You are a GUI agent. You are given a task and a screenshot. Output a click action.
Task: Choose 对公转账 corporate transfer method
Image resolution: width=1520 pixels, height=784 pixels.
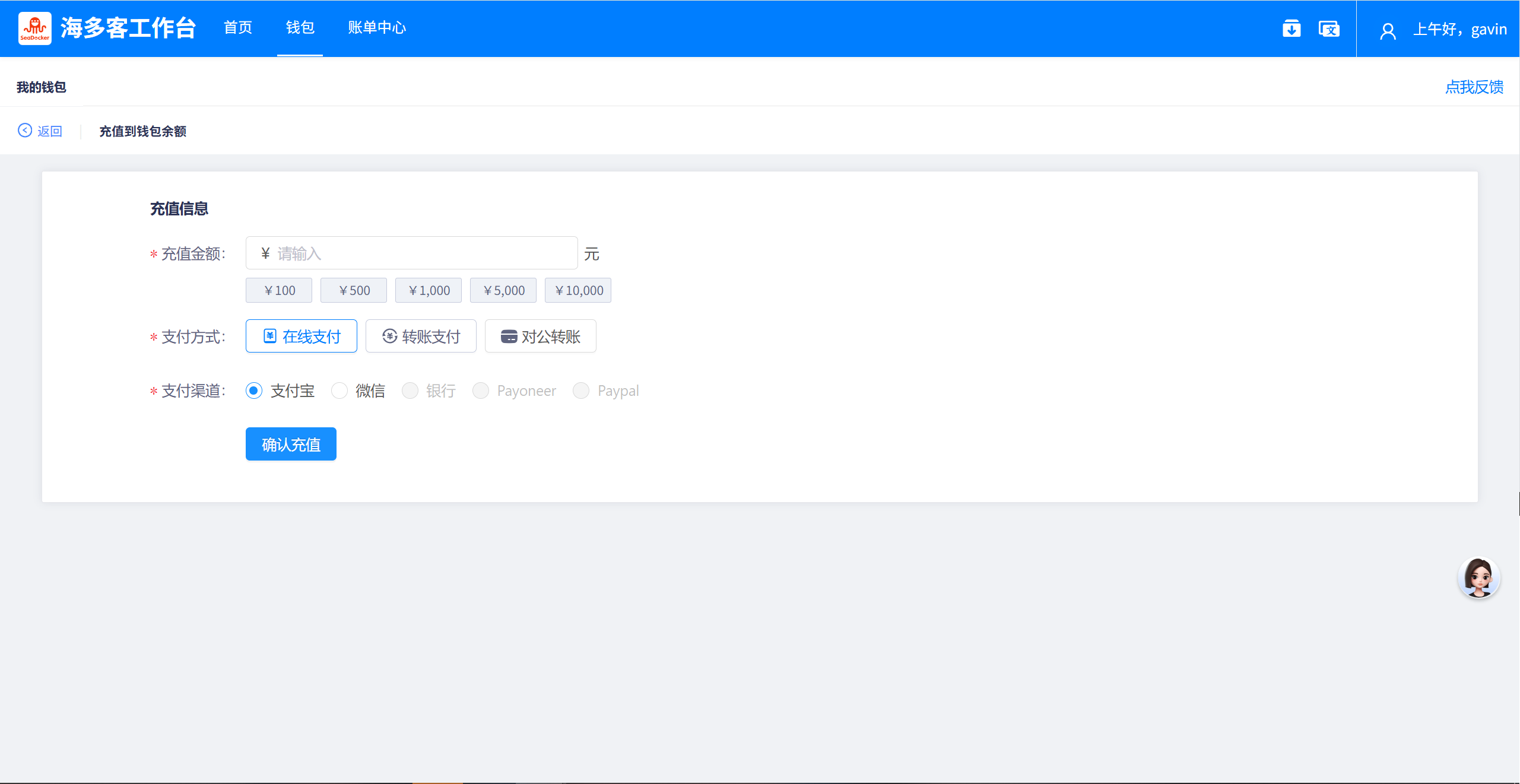pos(540,337)
